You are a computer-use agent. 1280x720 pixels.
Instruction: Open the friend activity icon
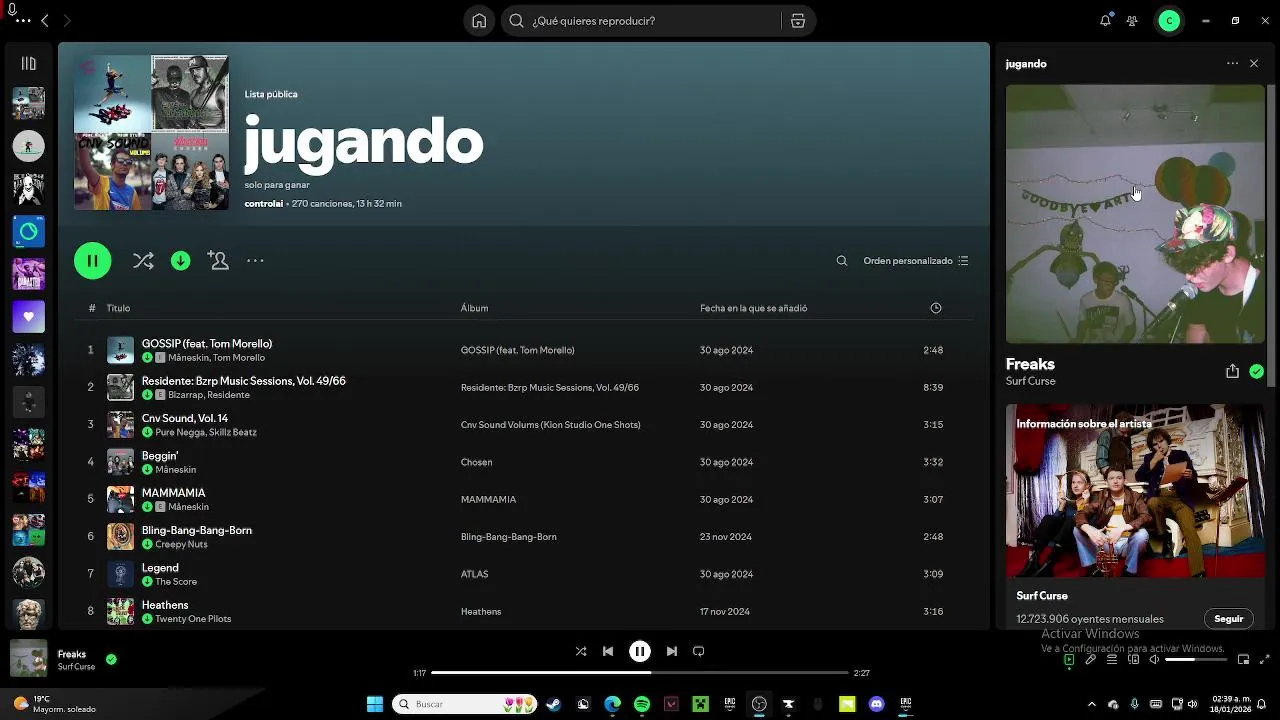click(x=1132, y=20)
